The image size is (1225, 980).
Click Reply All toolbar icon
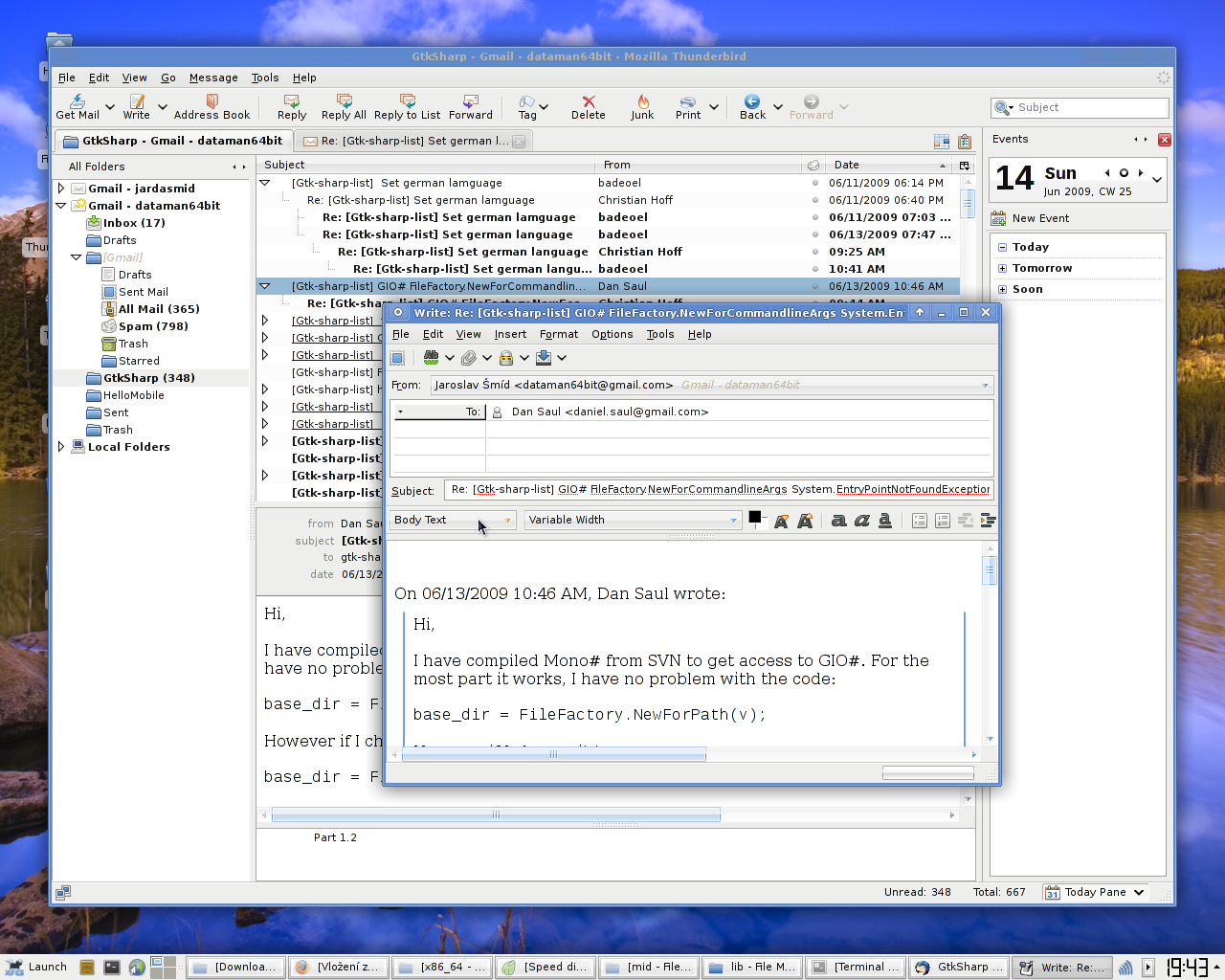(x=344, y=106)
